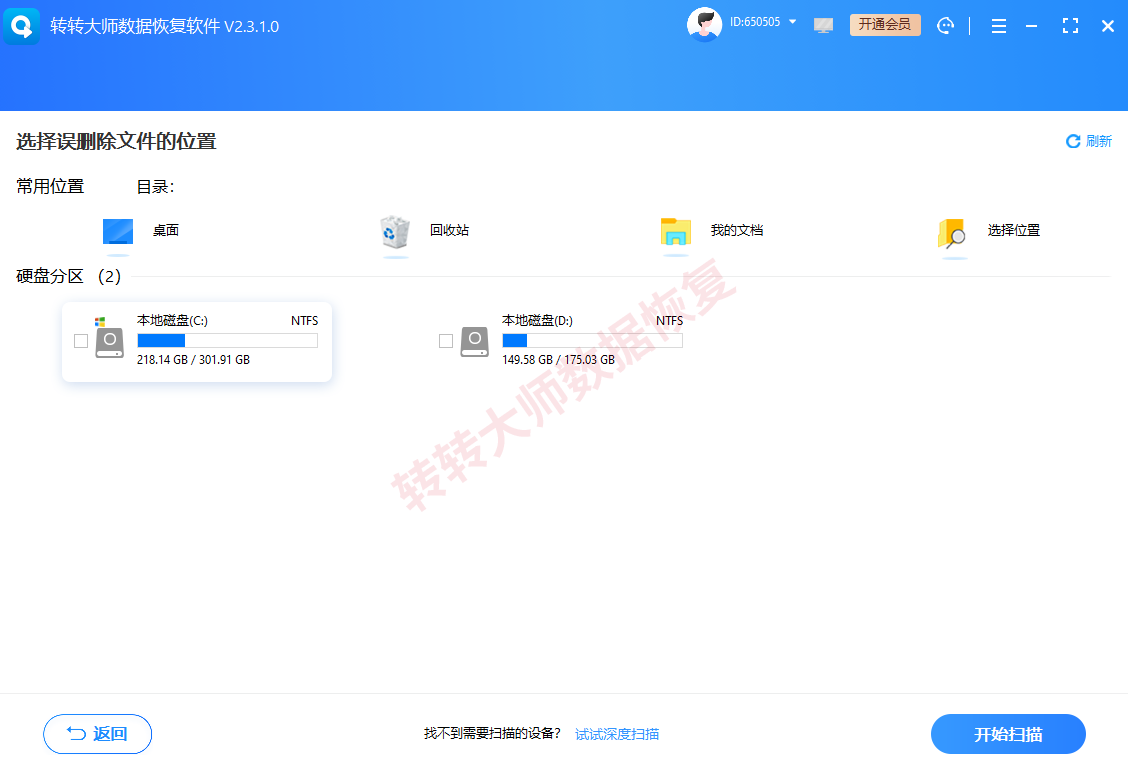Expand the ID:650505 account dropdown arrow
Screen dimensions: 1128x769
point(792,22)
